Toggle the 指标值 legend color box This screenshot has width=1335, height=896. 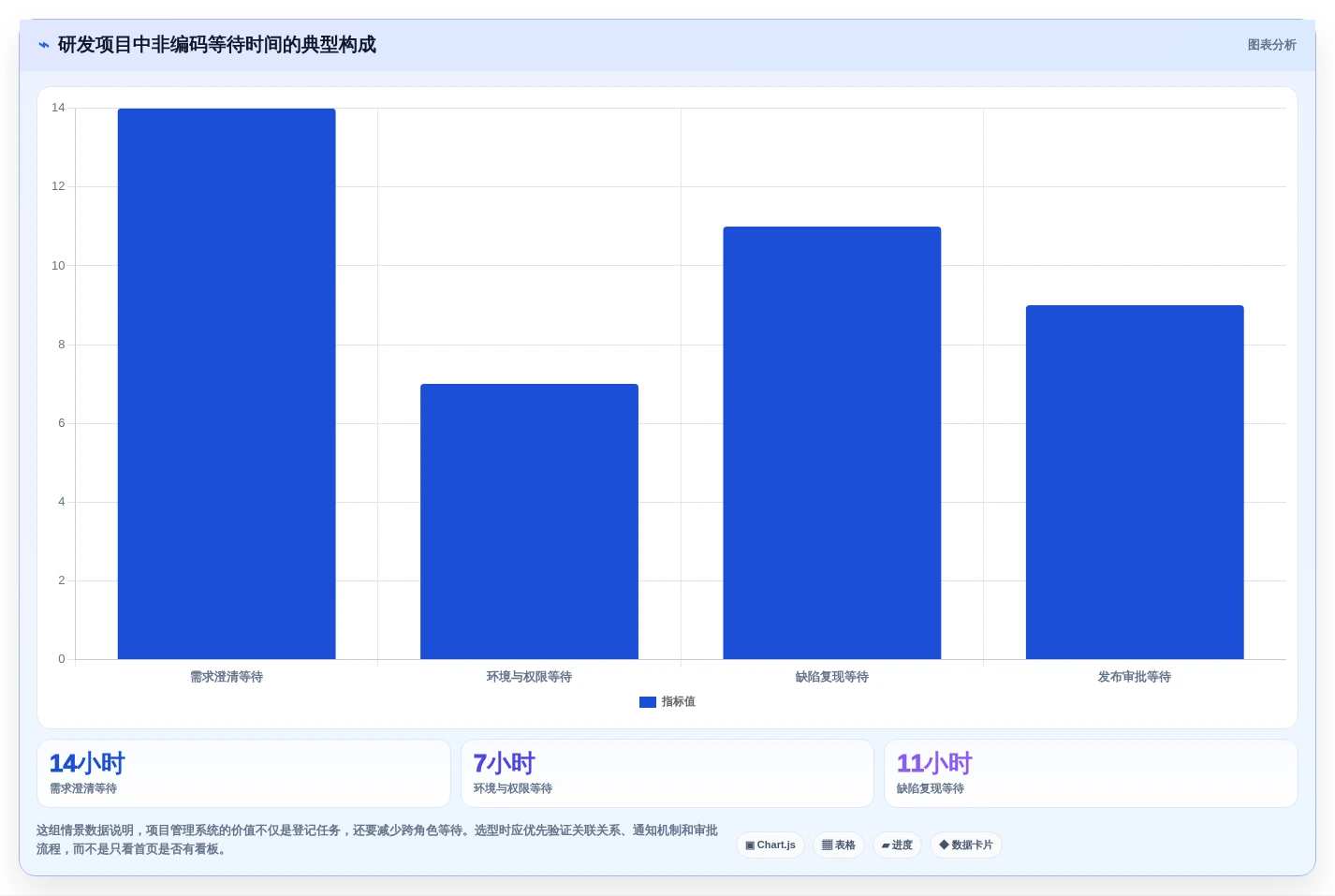pyautogui.click(x=648, y=702)
